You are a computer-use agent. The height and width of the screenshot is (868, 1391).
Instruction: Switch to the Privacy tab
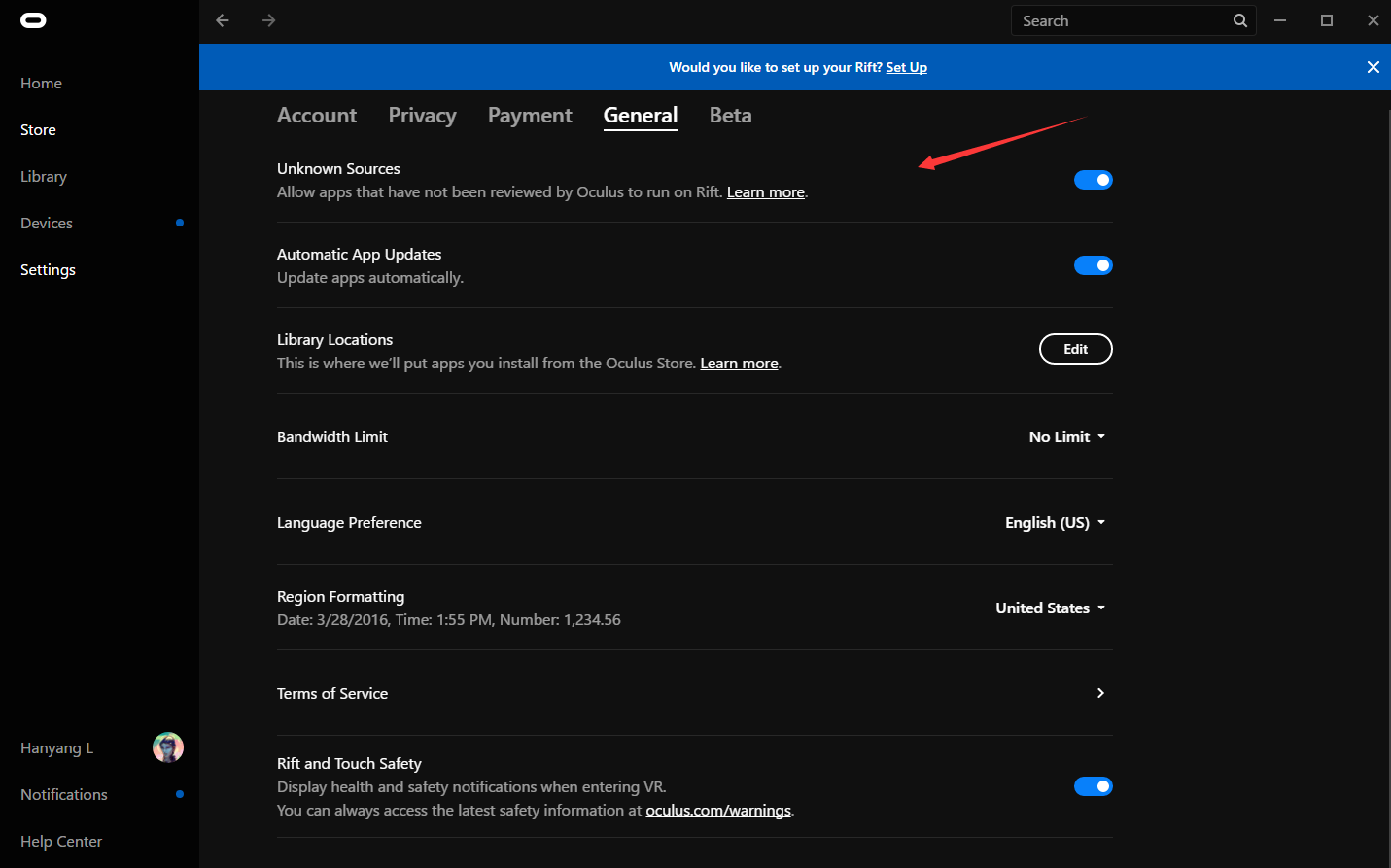point(422,116)
